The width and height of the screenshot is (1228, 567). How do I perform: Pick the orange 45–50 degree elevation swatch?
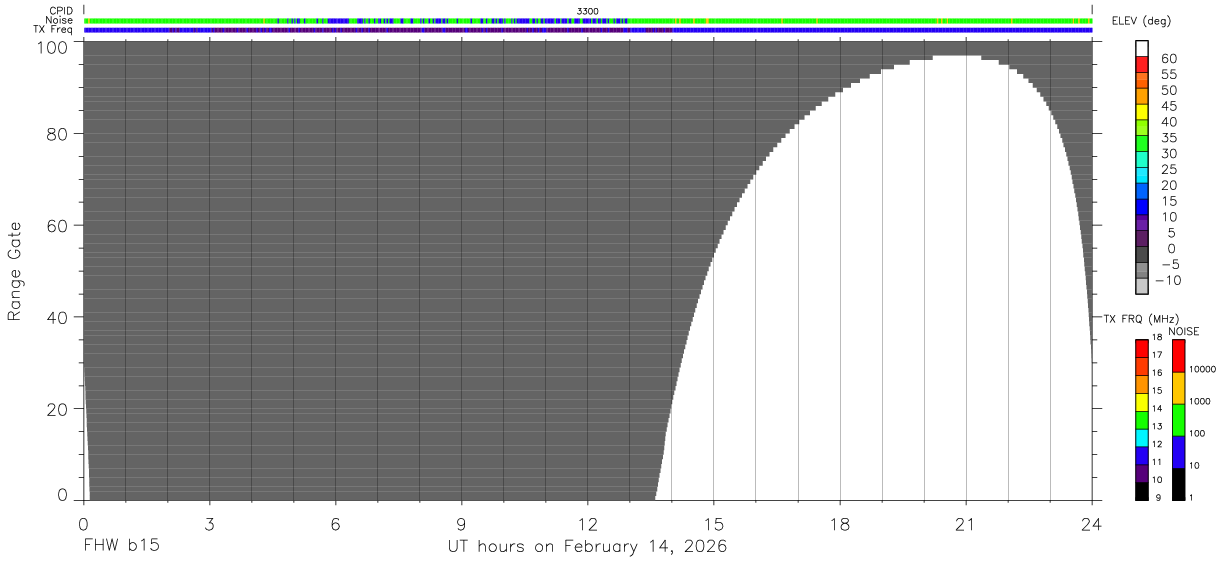pyautogui.click(x=1142, y=98)
